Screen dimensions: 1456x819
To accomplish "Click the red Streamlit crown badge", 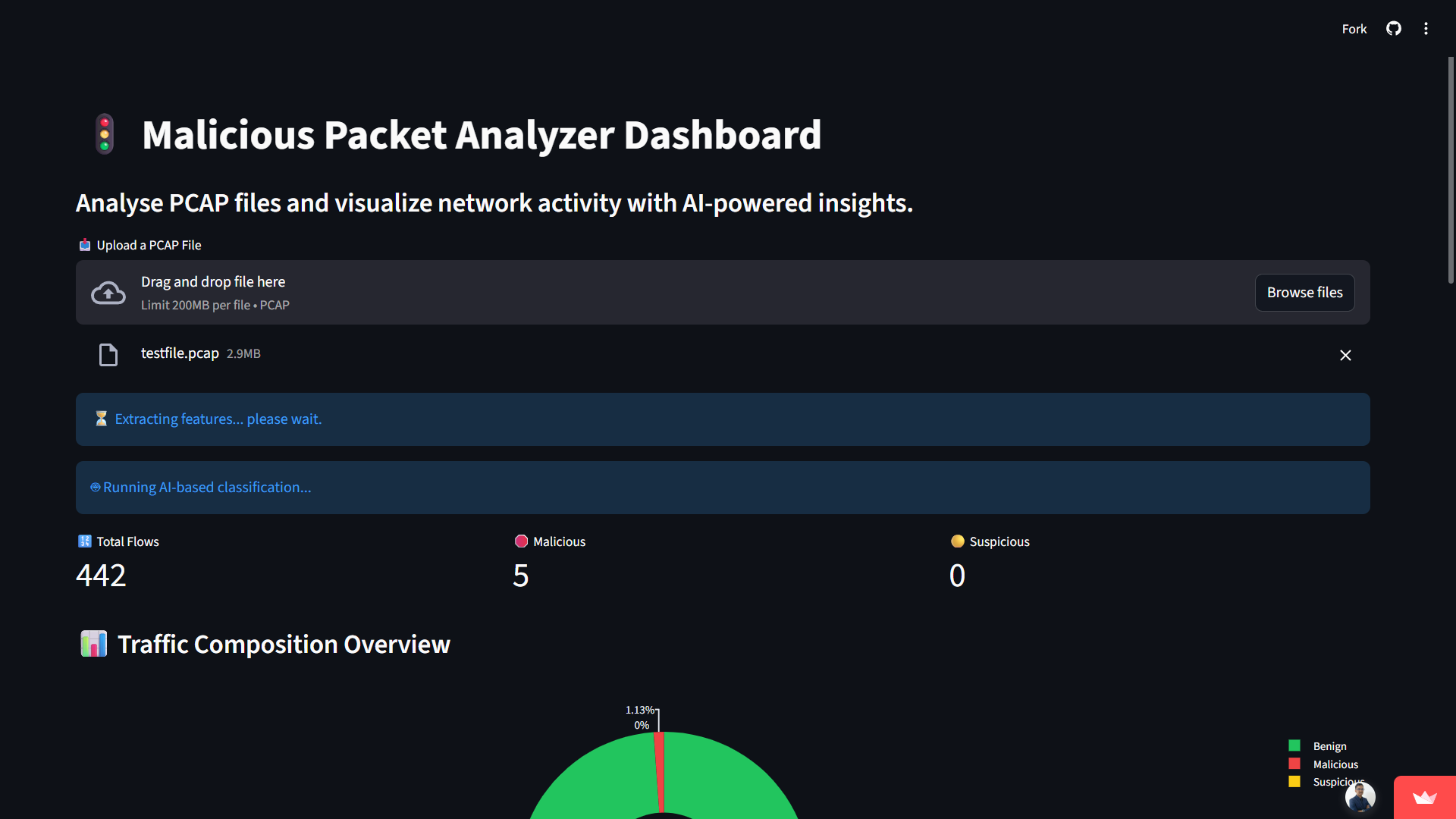I will 1424,797.
